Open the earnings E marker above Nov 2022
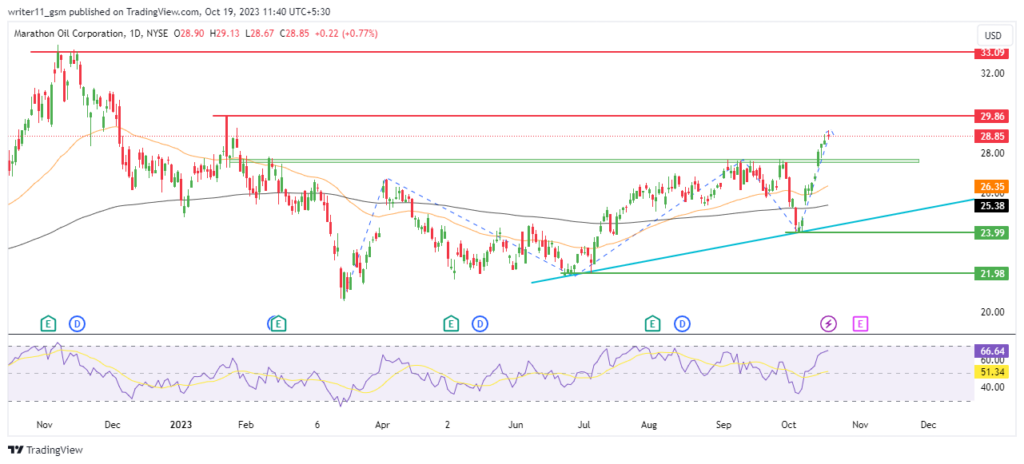Screen dimensions: 1024x464 click(x=48, y=322)
